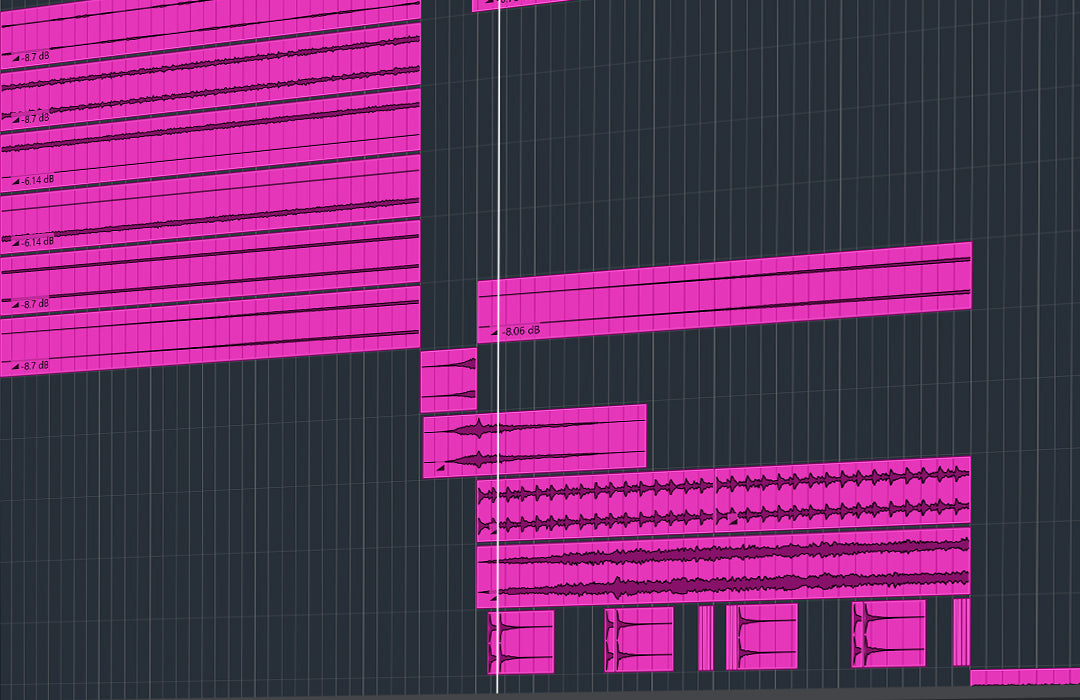This screenshot has height=700, width=1080.
Task: Select the second short impact hit clip
Action: pyautogui.click(x=639, y=639)
